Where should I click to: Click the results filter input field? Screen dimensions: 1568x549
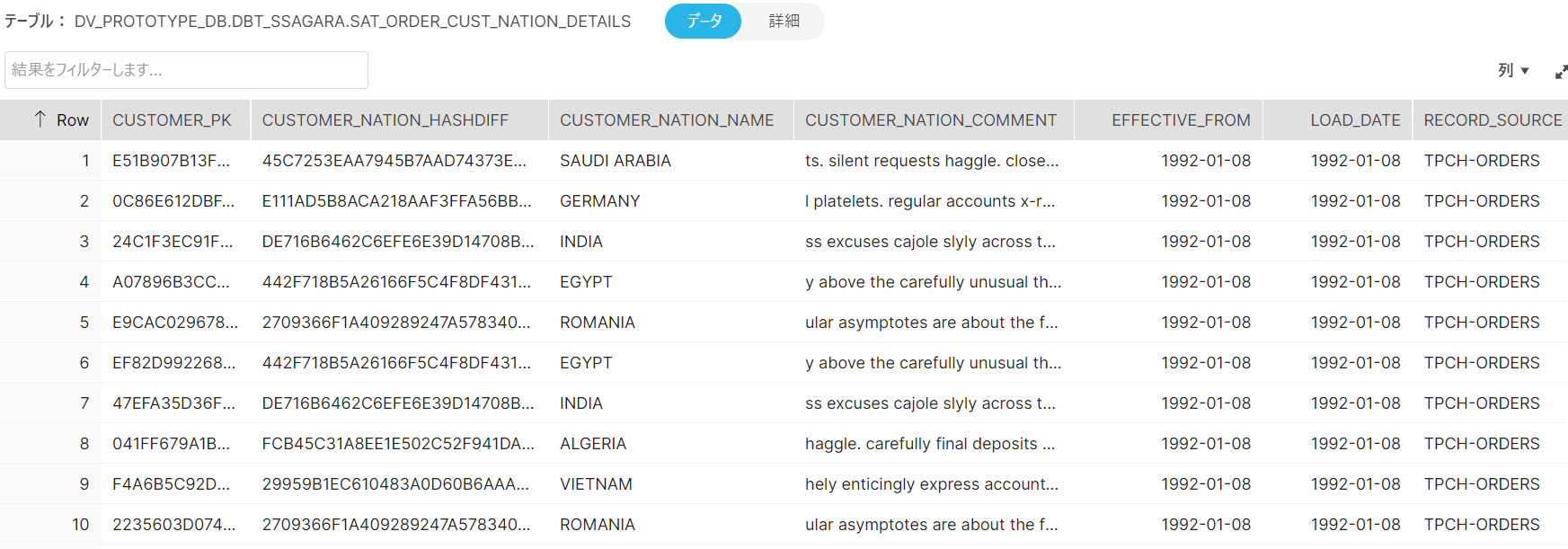tap(186, 70)
